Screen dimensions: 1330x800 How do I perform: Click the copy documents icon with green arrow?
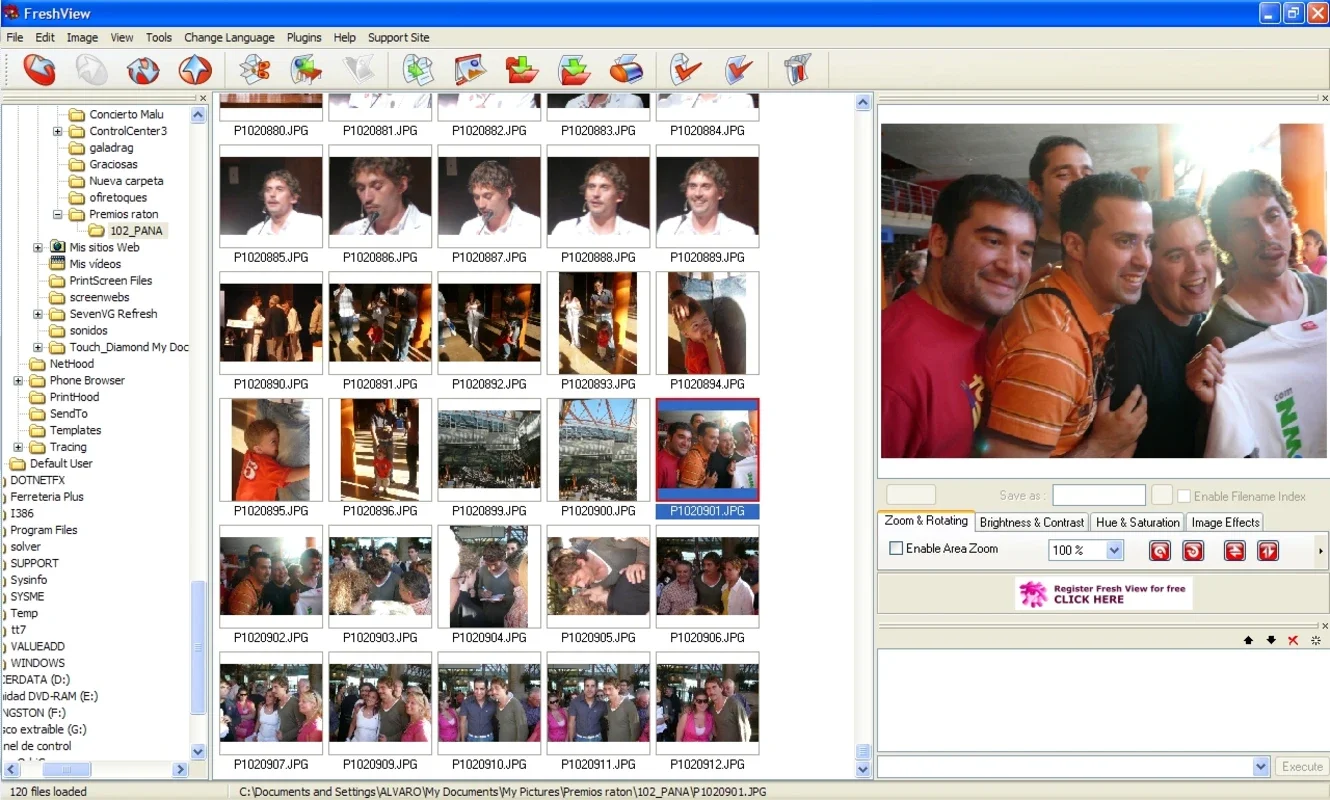pos(418,70)
